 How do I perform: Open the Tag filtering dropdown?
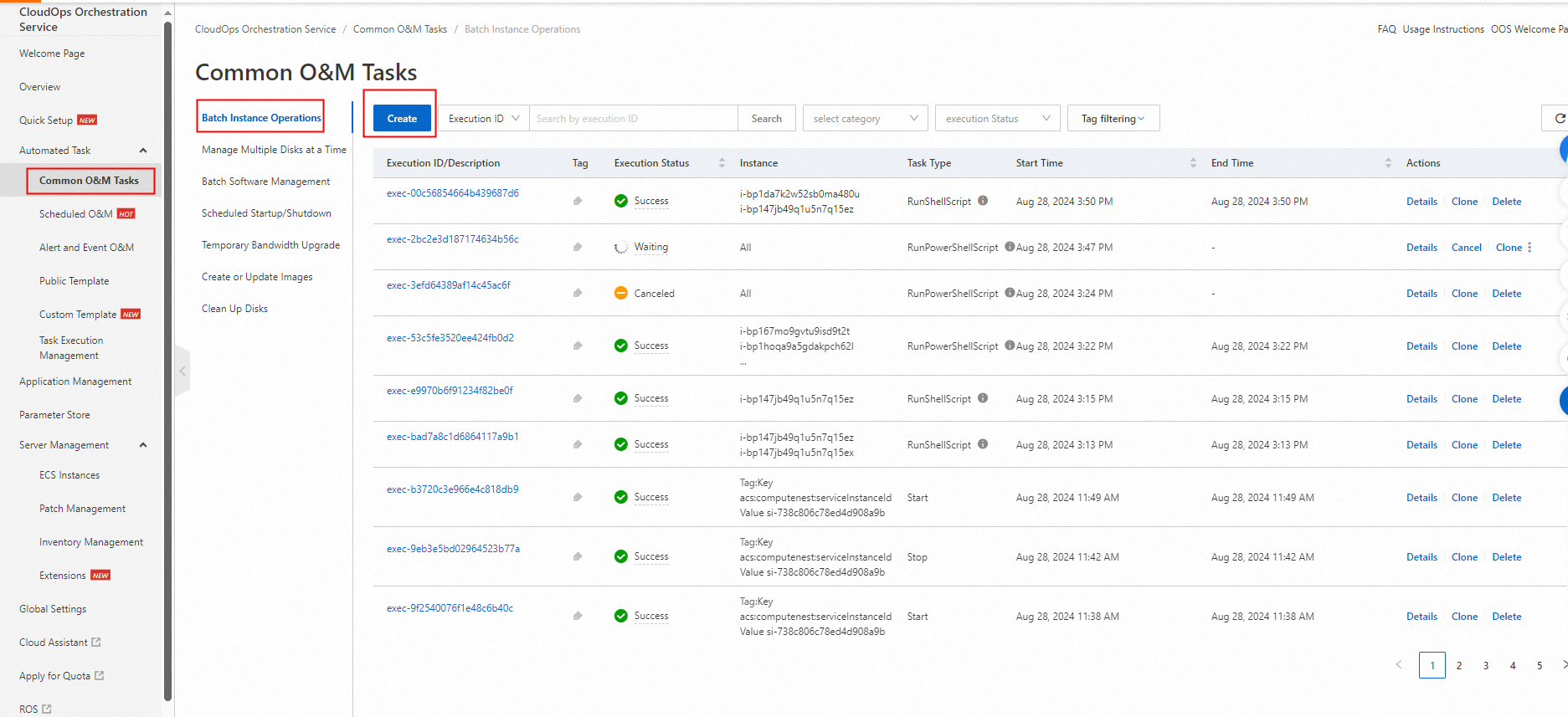1113,118
